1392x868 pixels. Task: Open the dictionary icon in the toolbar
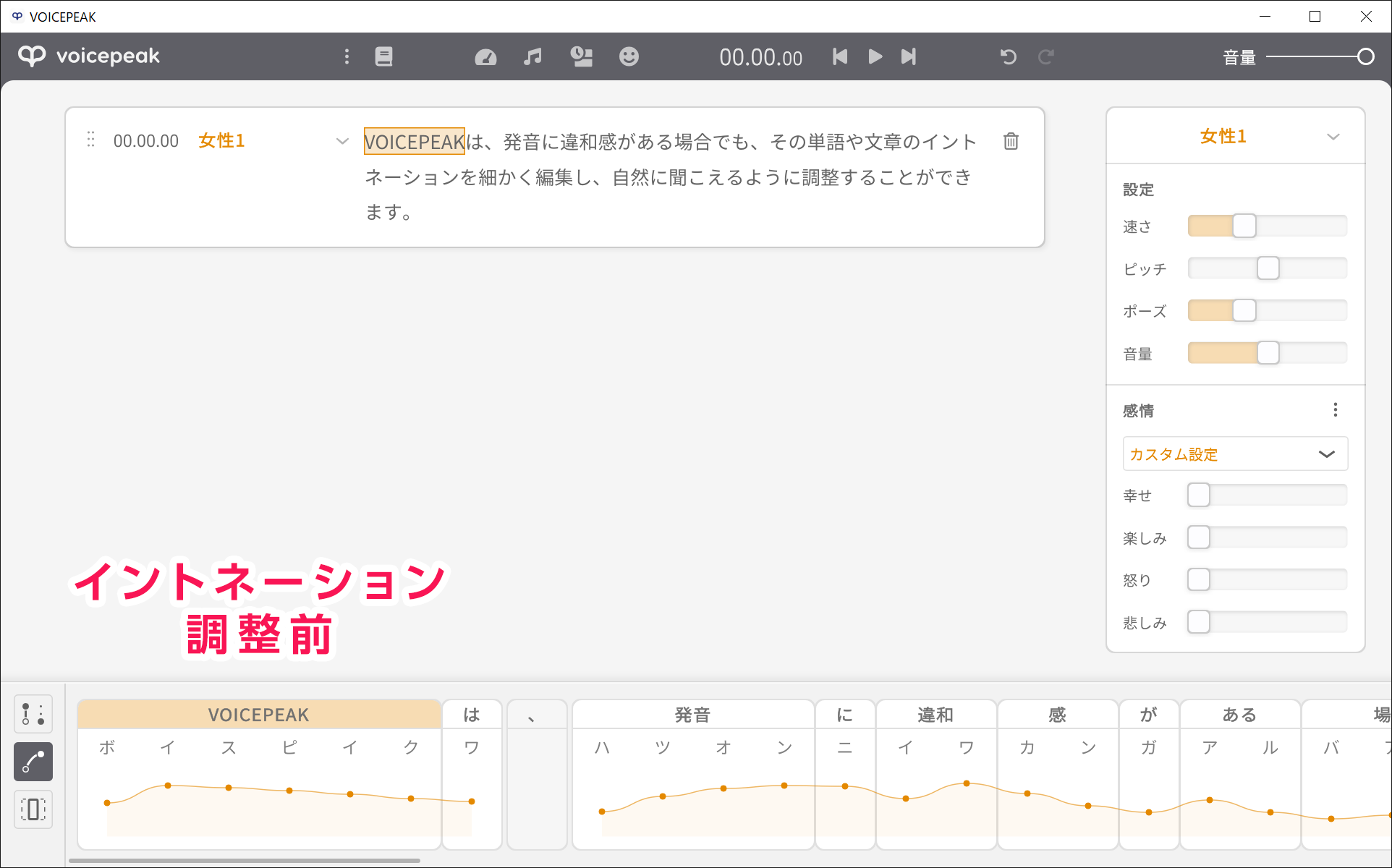383,56
